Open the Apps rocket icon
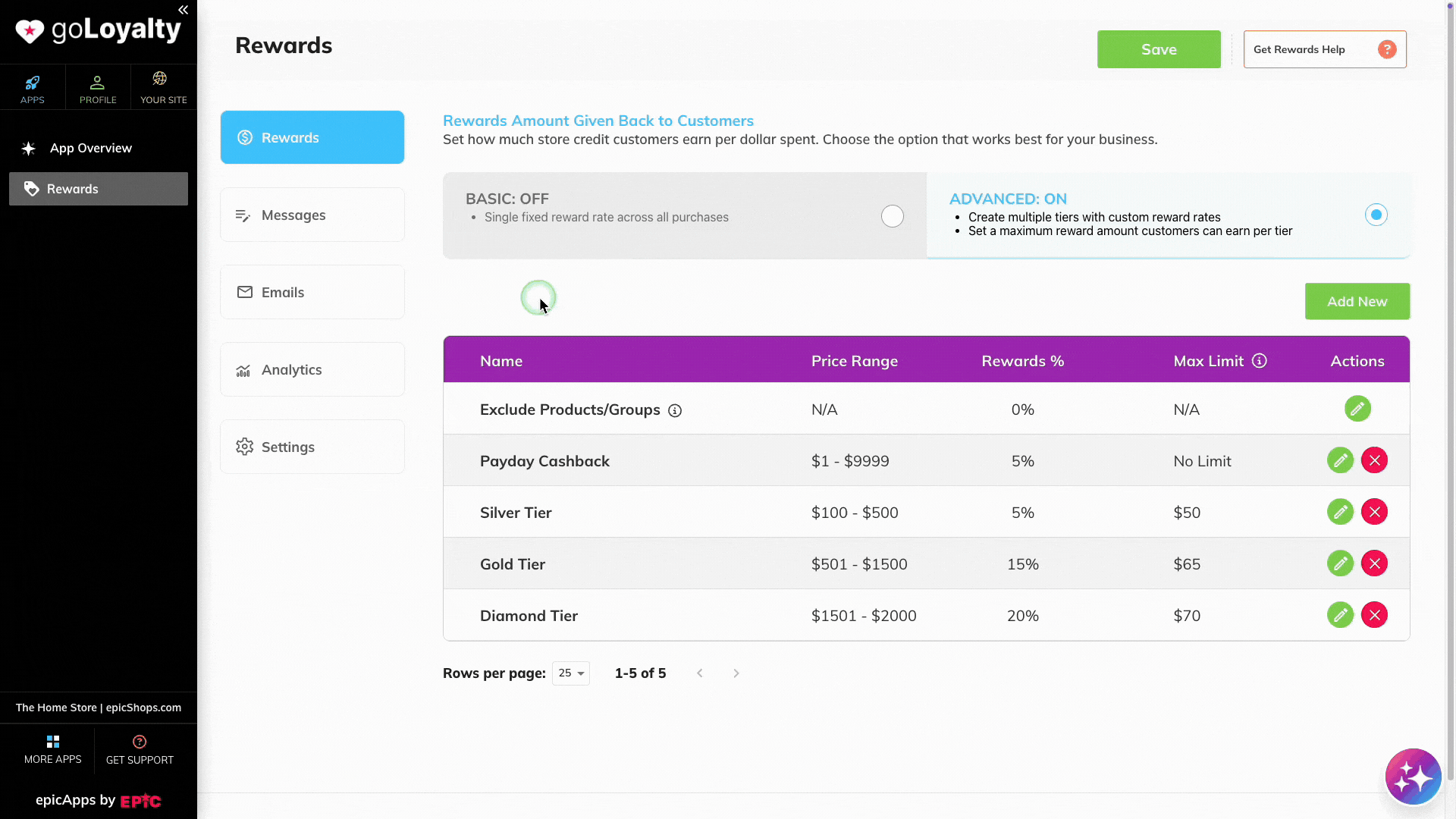The height and width of the screenshot is (819, 1456). pyautogui.click(x=32, y=83)
